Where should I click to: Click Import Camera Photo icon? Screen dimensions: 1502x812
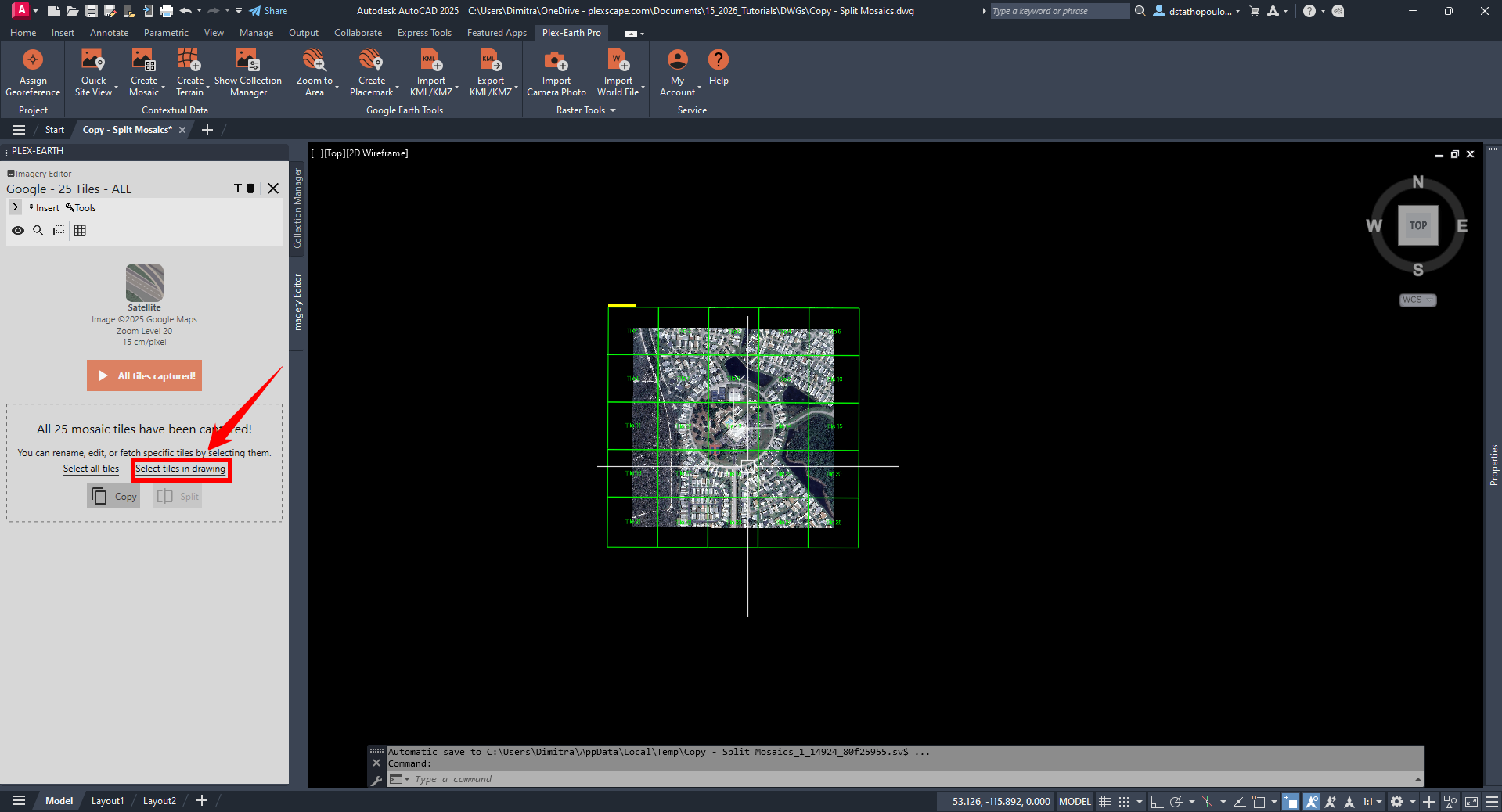click(x=556, y=60)
